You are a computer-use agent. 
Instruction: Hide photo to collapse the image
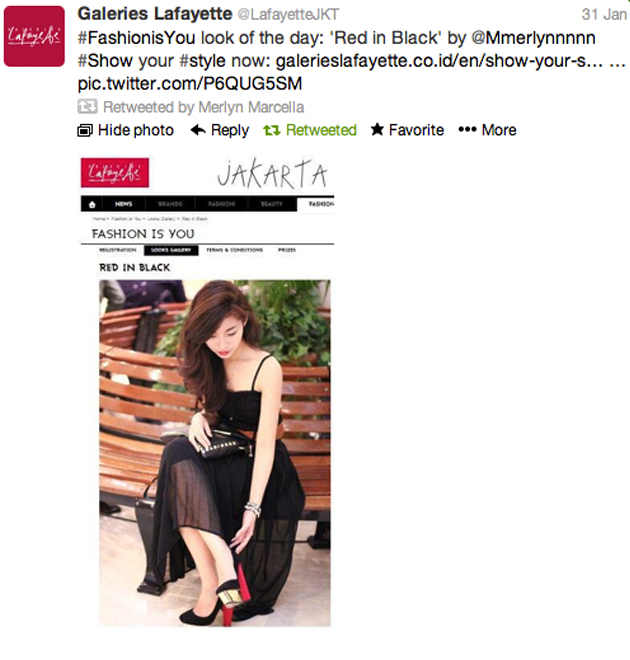tap(125, 130)
